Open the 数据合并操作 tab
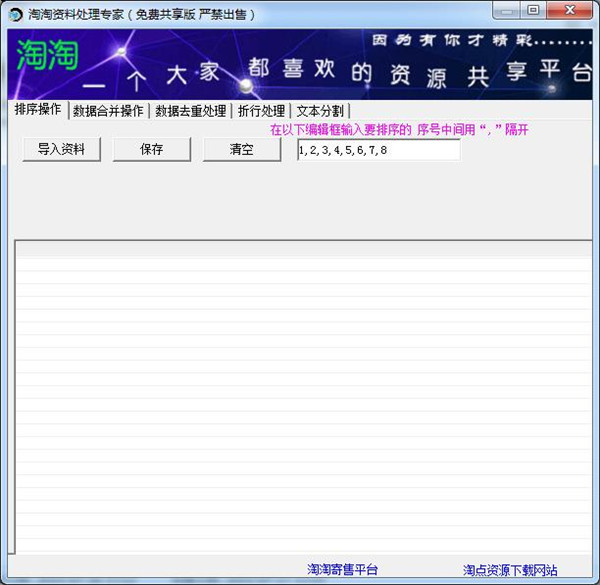This screenshot has height=585, width=600. coord(108,111)
